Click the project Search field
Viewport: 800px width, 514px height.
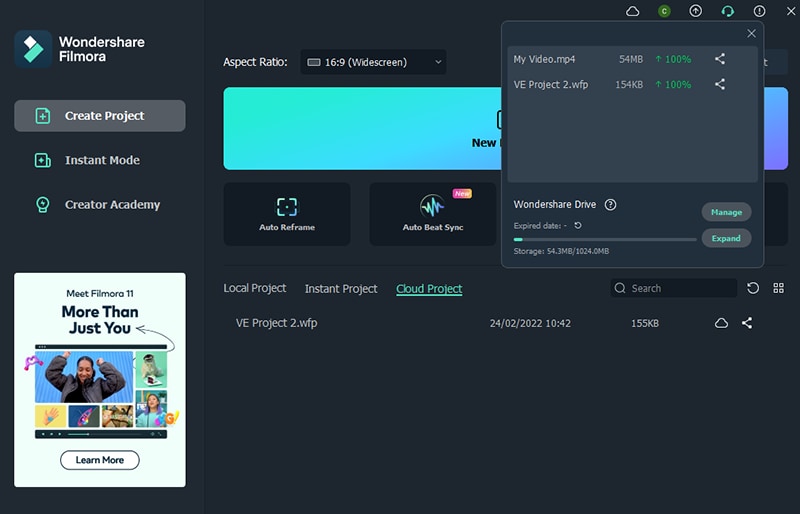coord(673,288)
